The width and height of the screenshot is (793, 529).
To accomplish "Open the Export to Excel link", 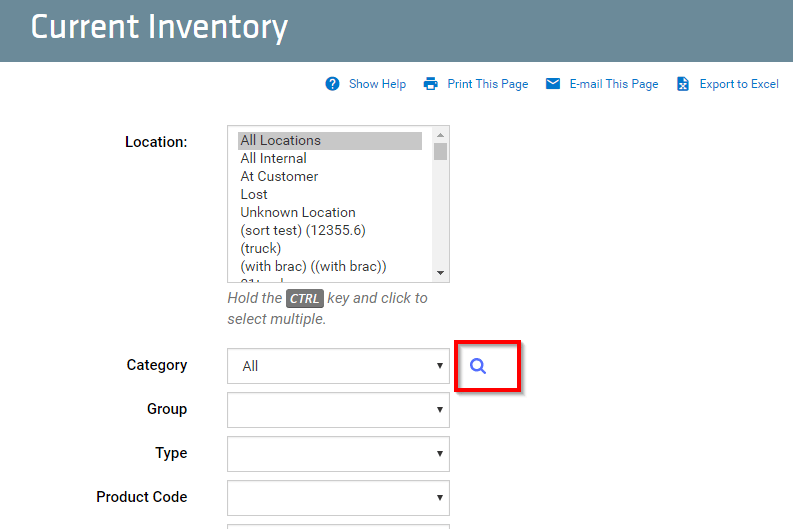I will (x=739, y=84).
